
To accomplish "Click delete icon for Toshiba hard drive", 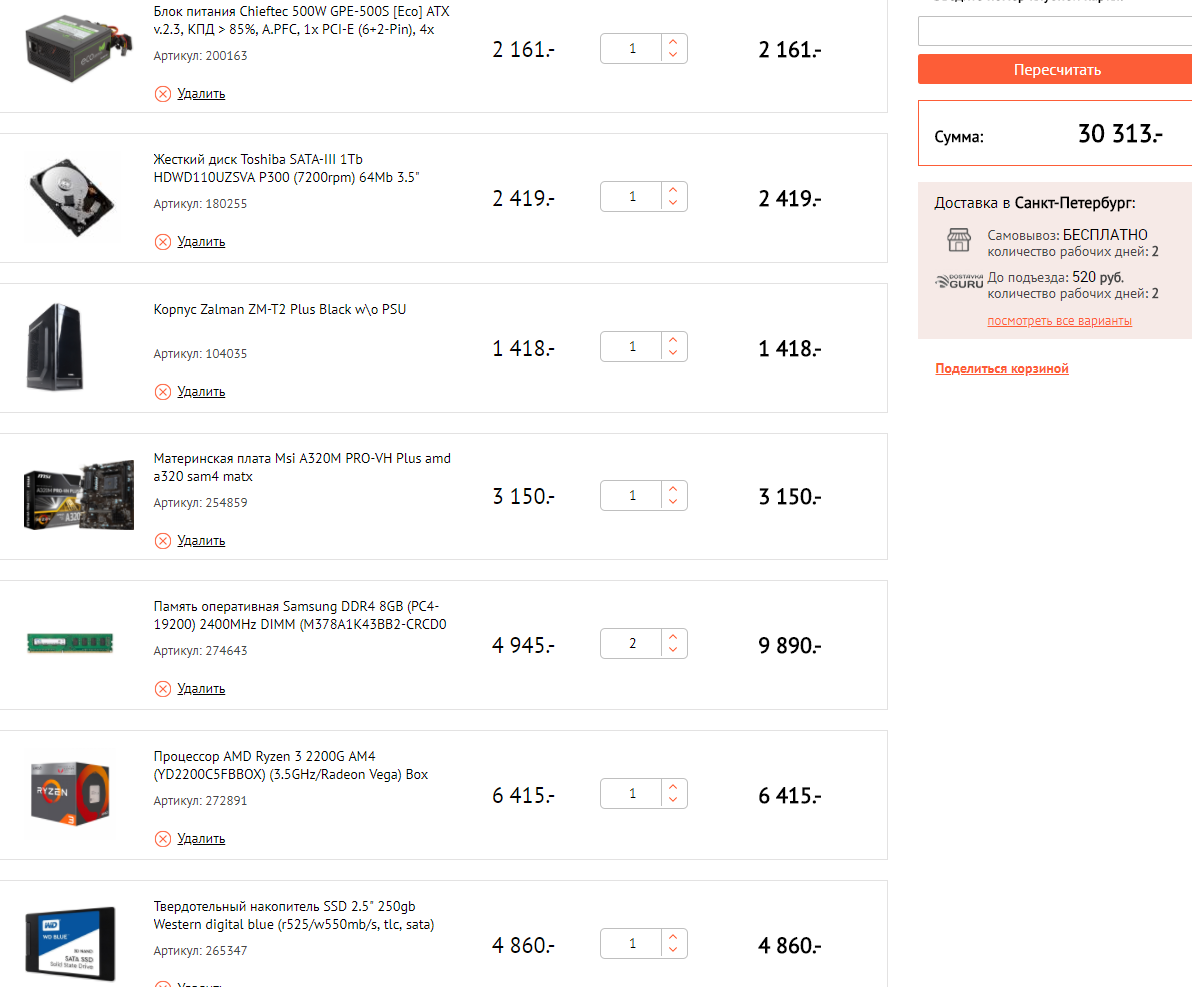I will coord(163,242).
